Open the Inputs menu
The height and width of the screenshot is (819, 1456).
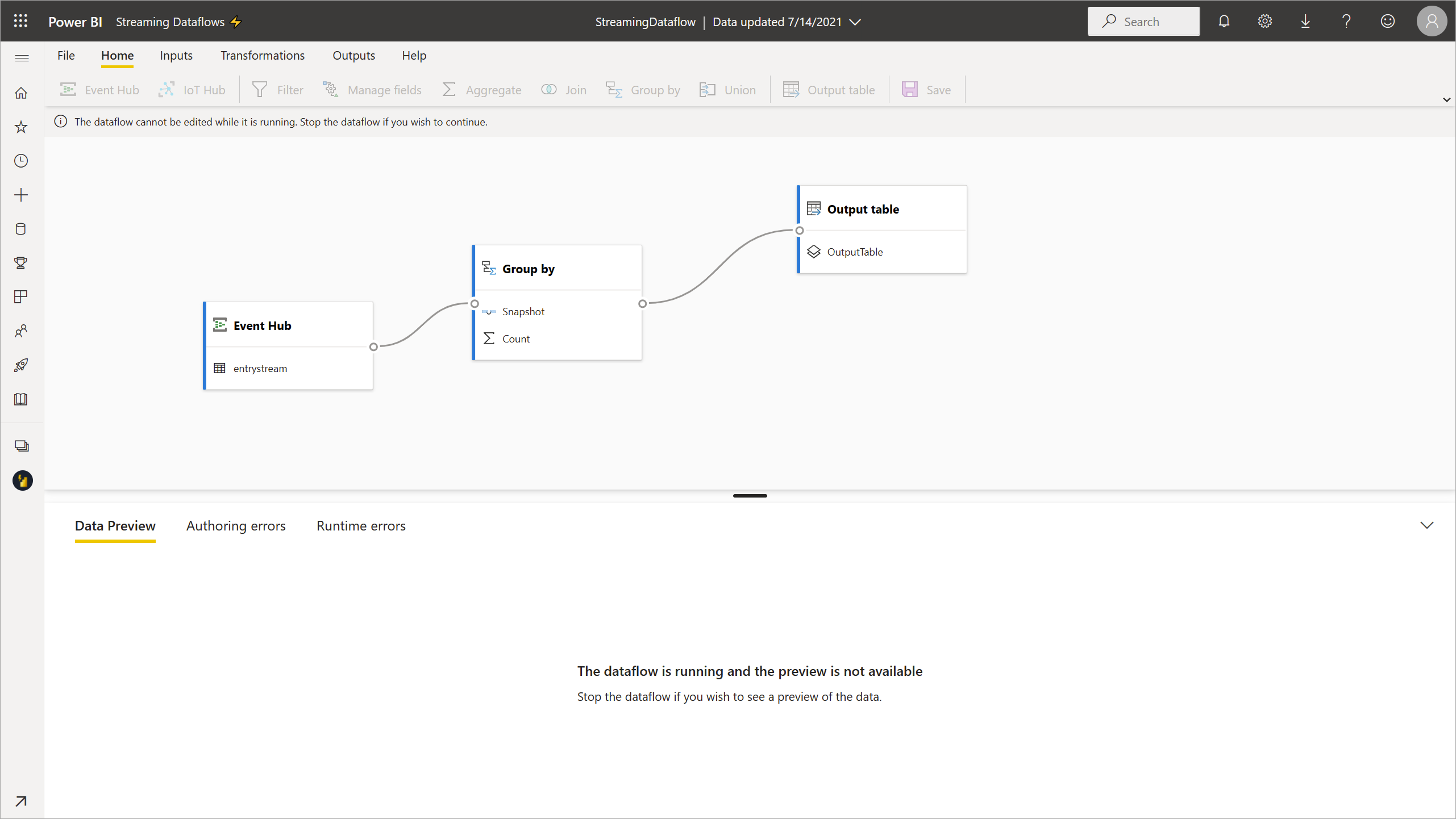coord(176,55)
